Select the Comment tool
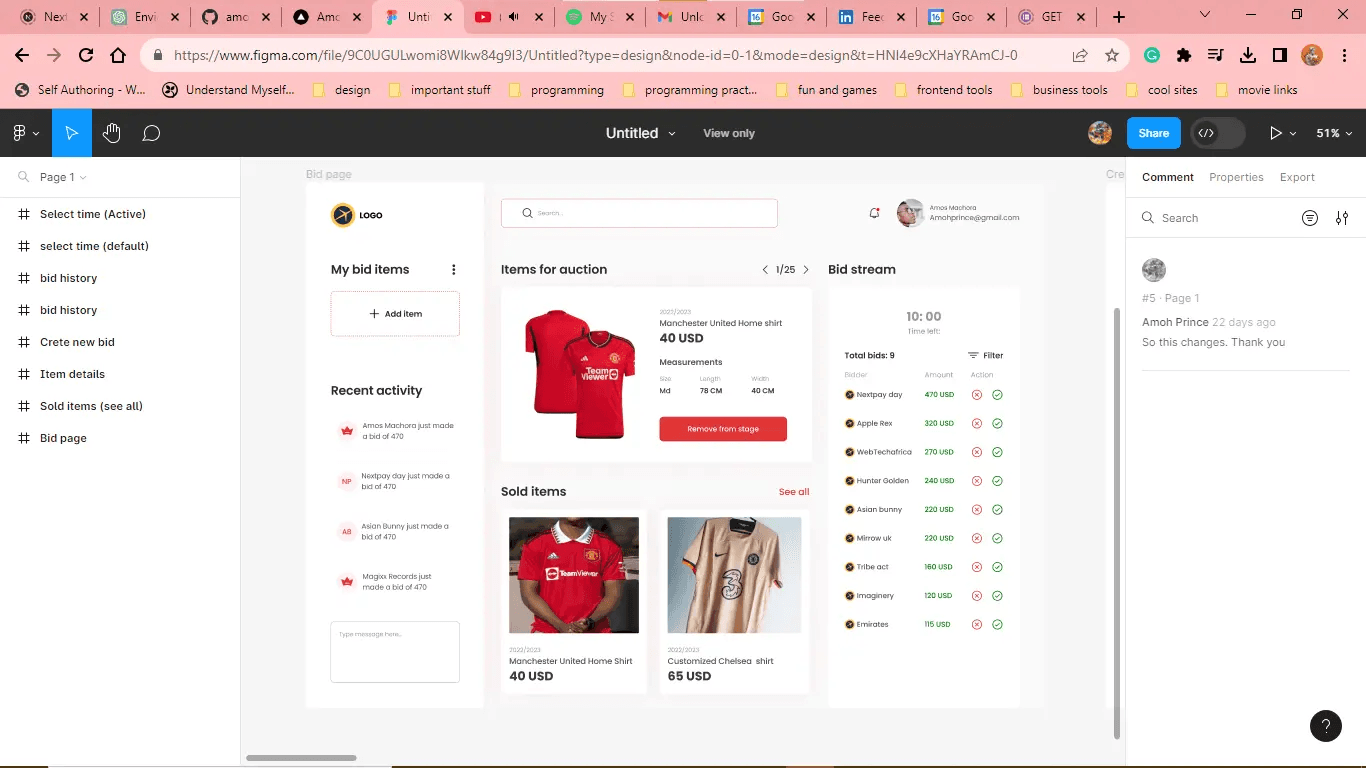1366x768 pixels. click(x=151, y=133)
